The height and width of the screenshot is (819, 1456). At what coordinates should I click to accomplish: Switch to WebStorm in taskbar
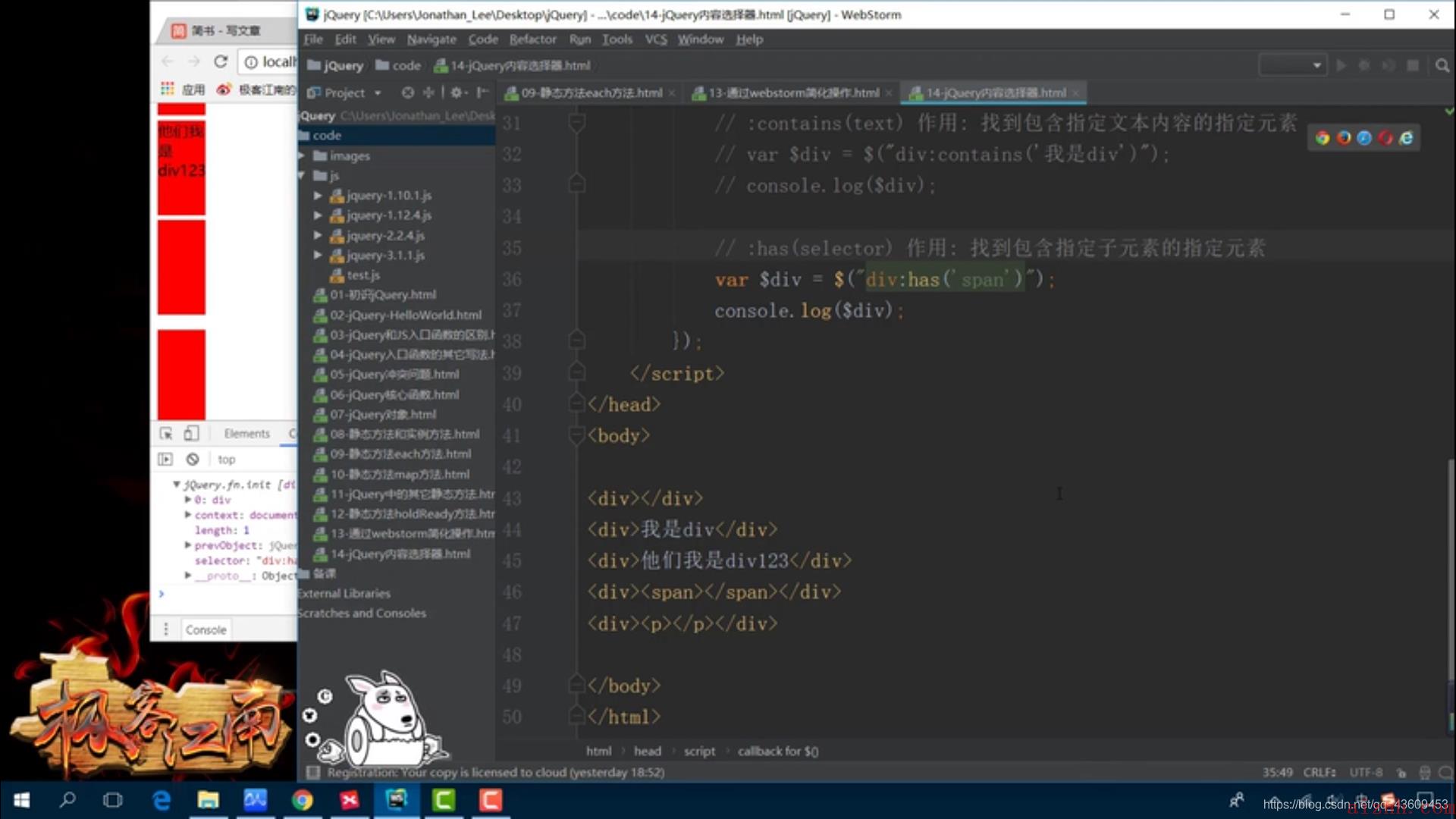(x=396, y=800)
